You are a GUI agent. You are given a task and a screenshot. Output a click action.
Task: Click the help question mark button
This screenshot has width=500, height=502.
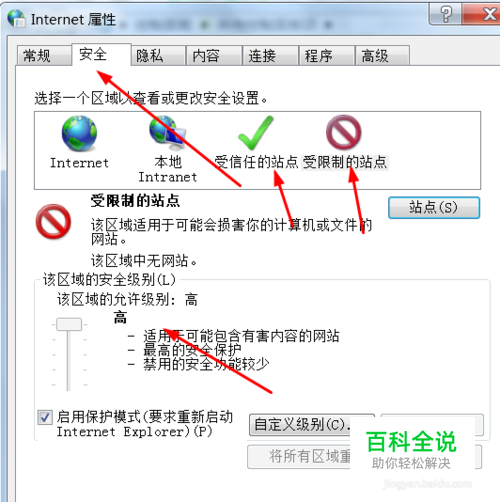tap(446, 14)
